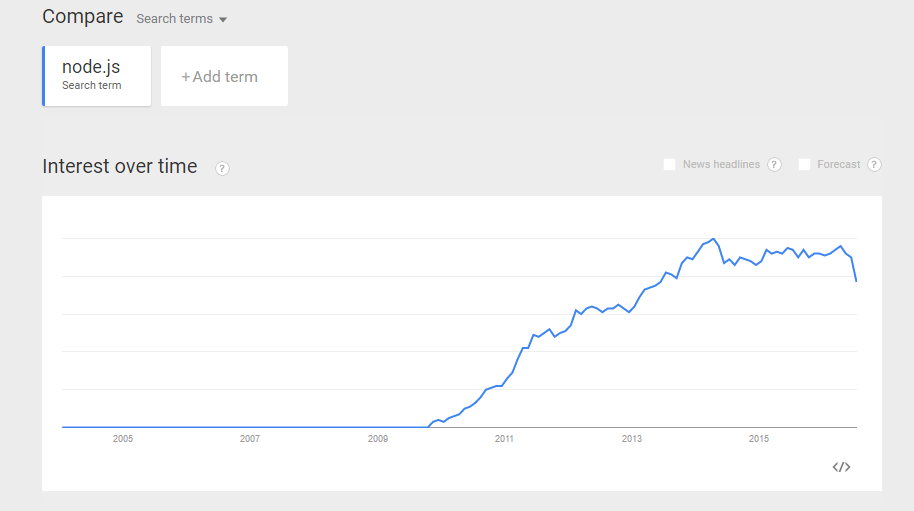Click the Compare heading text
Image resolution: width=914 pixels, height=511 pixels.
click(83, 17)
